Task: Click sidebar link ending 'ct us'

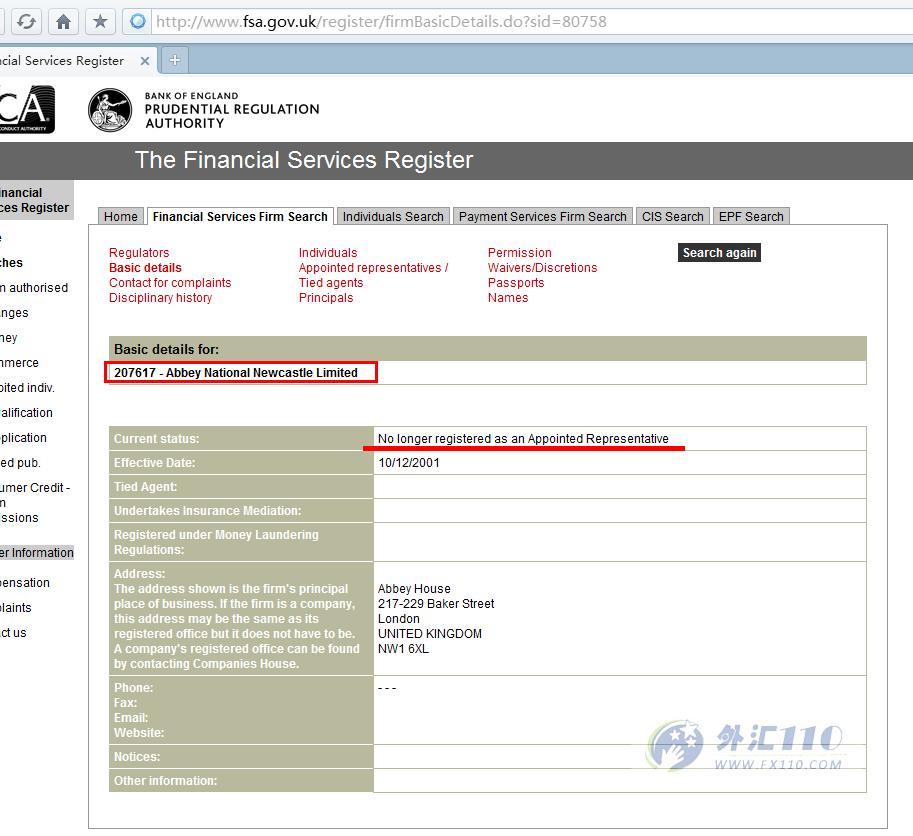Action: coord(13,633)
